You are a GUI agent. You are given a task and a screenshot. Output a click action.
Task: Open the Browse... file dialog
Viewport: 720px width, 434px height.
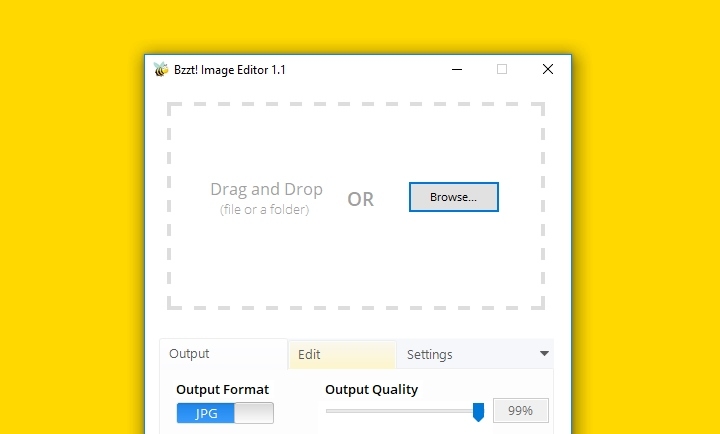coord(454,197)
